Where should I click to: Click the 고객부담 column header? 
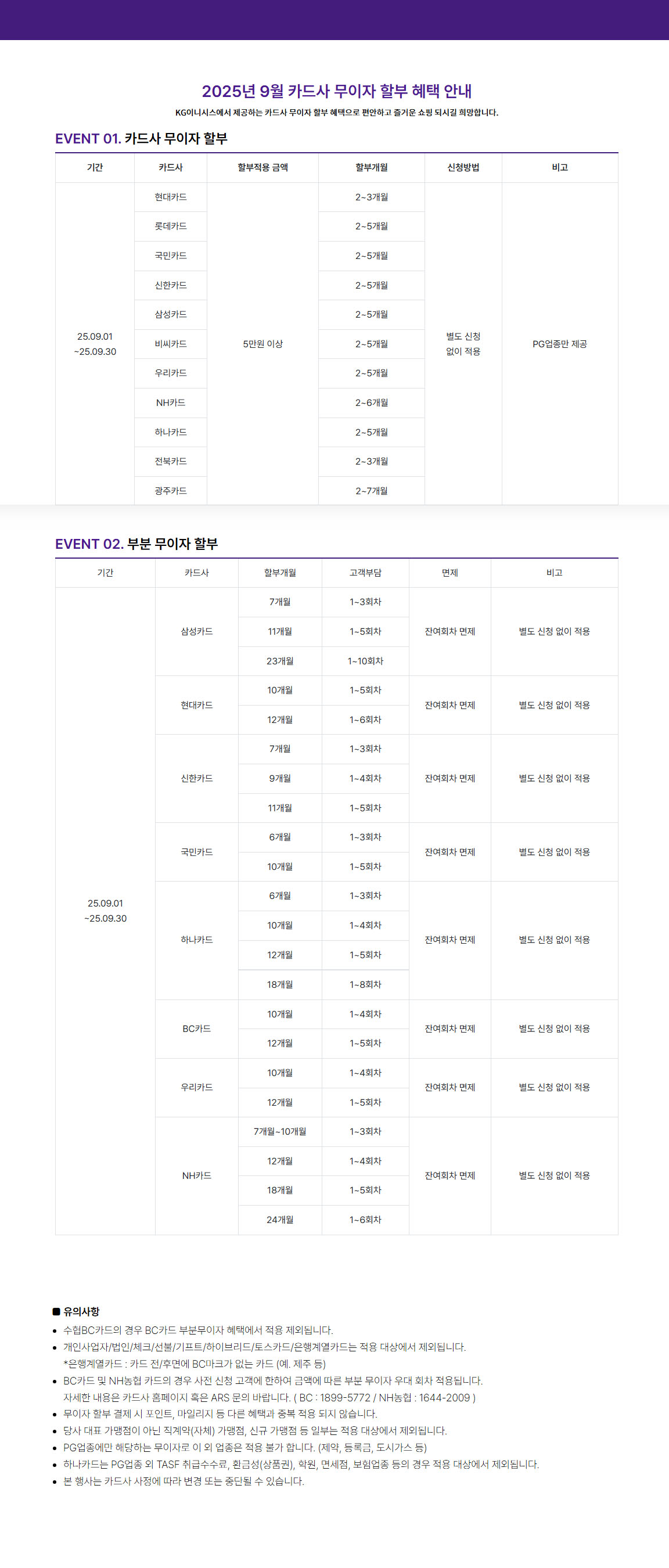[365, 573]
